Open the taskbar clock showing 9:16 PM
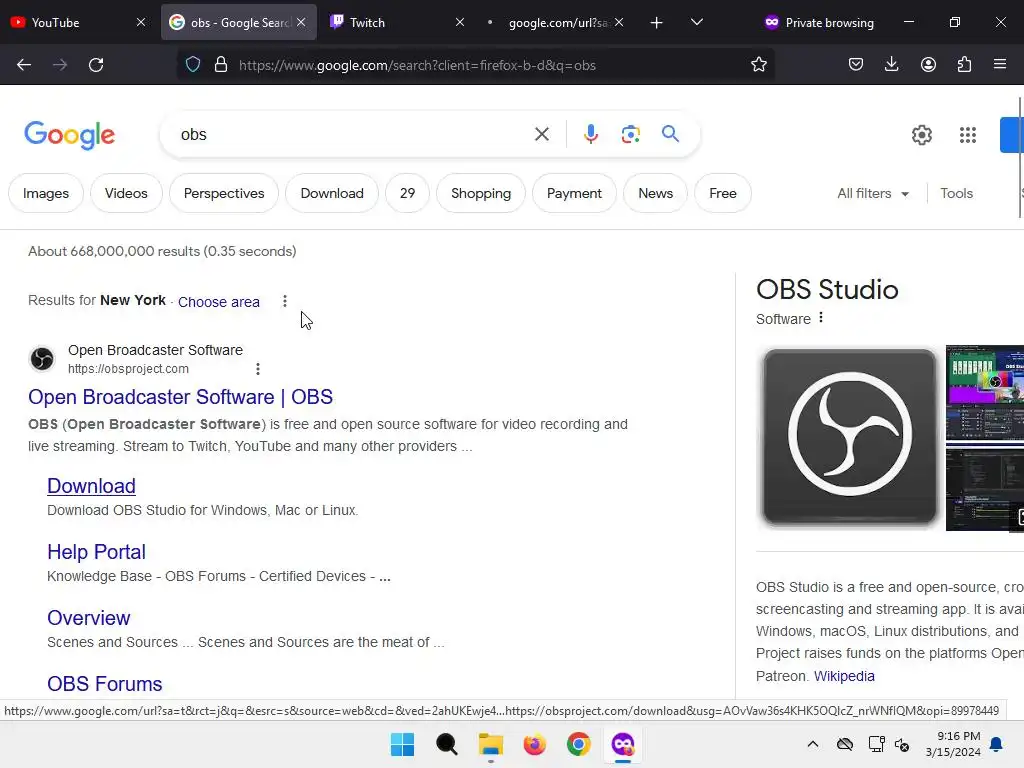 (953, 744)
